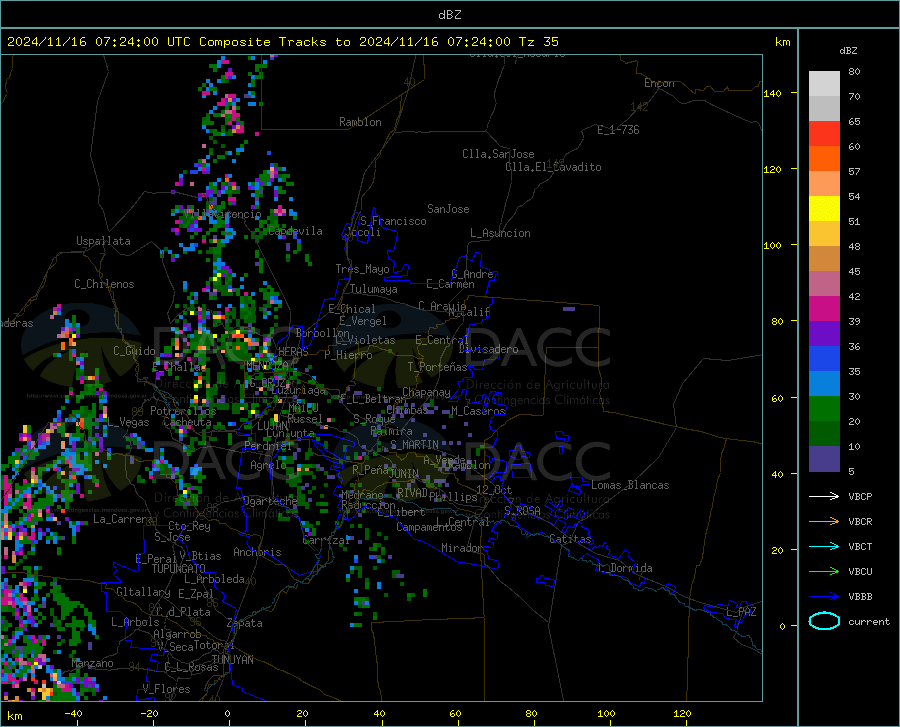The image size is (900, 727).
Task: Click the Mirador map label
Action: click(462, 548)
